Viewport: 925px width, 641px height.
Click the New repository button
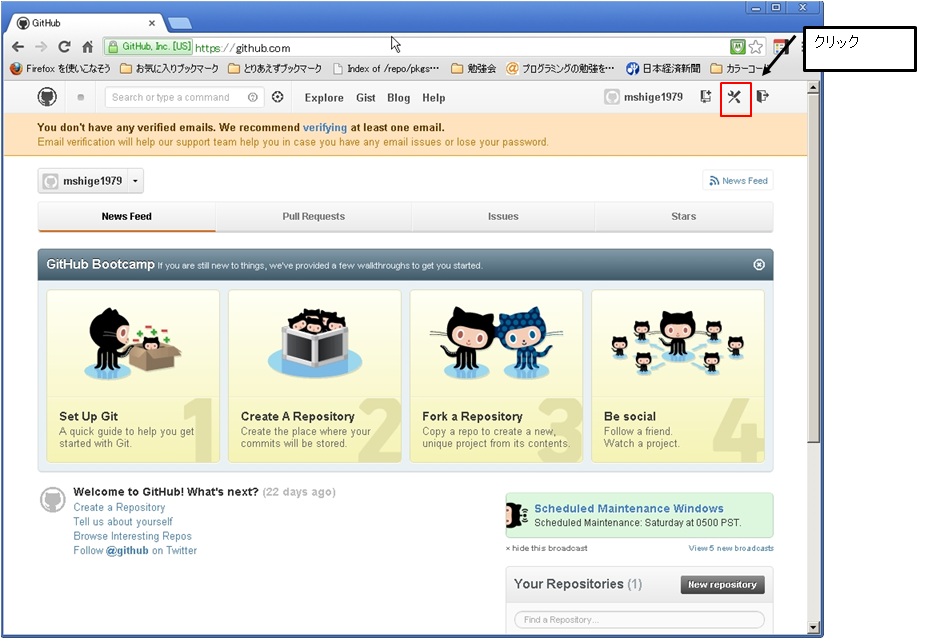coord(723,584)
